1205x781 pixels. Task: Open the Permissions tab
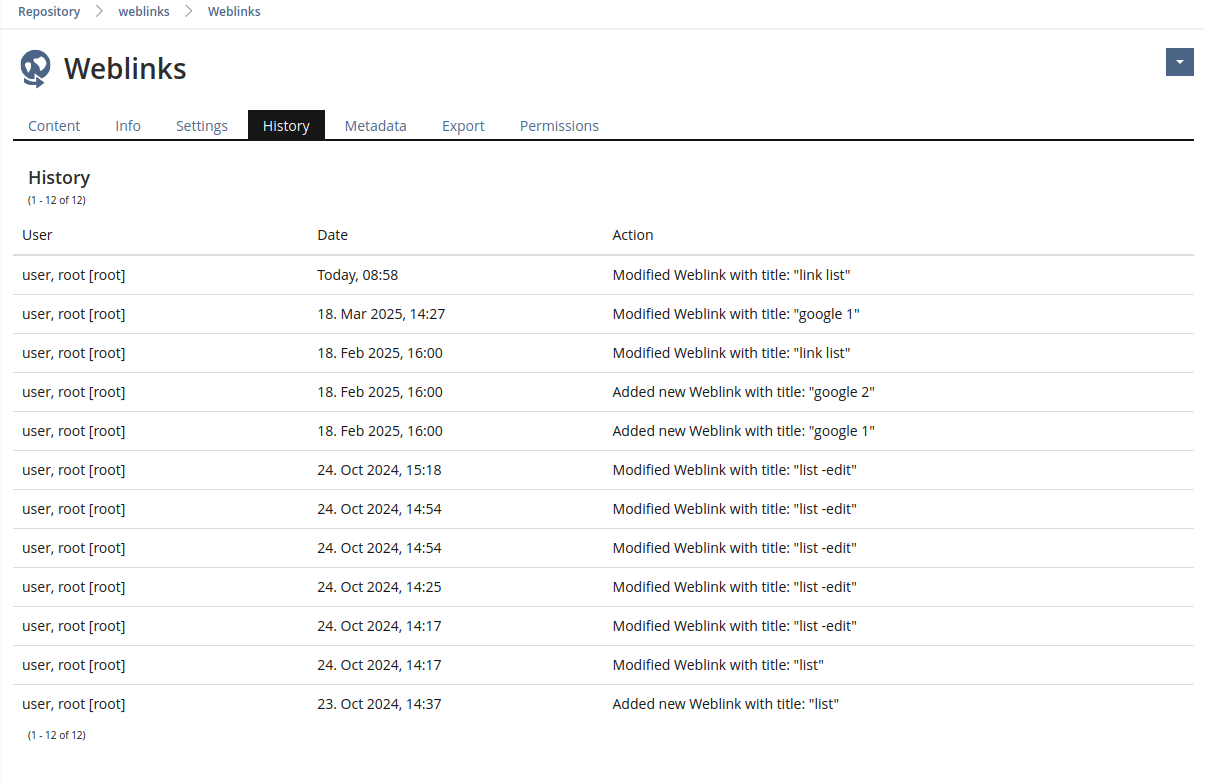coord(559,126)
